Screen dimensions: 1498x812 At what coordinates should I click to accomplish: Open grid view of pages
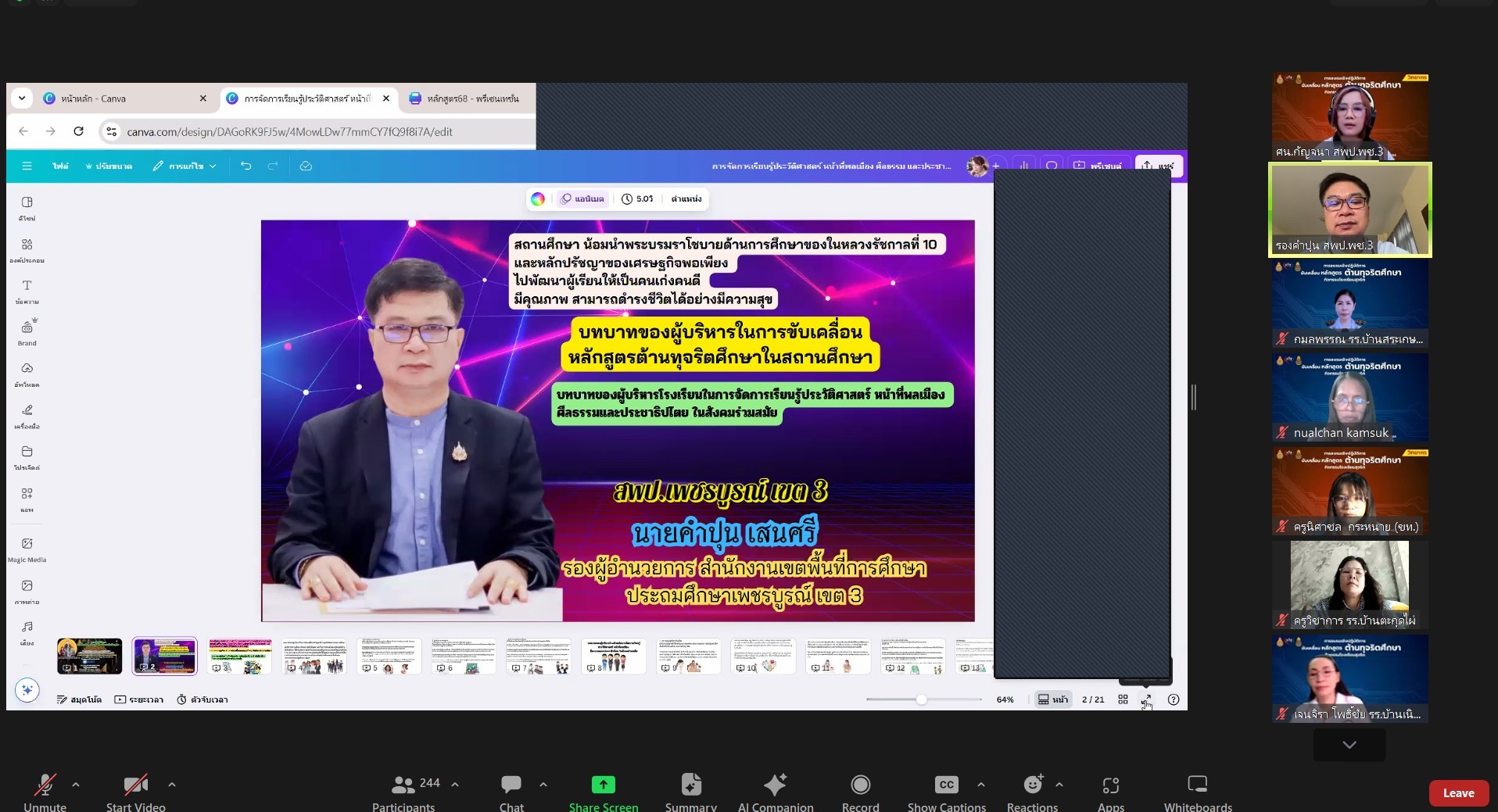click(1123, 699)
